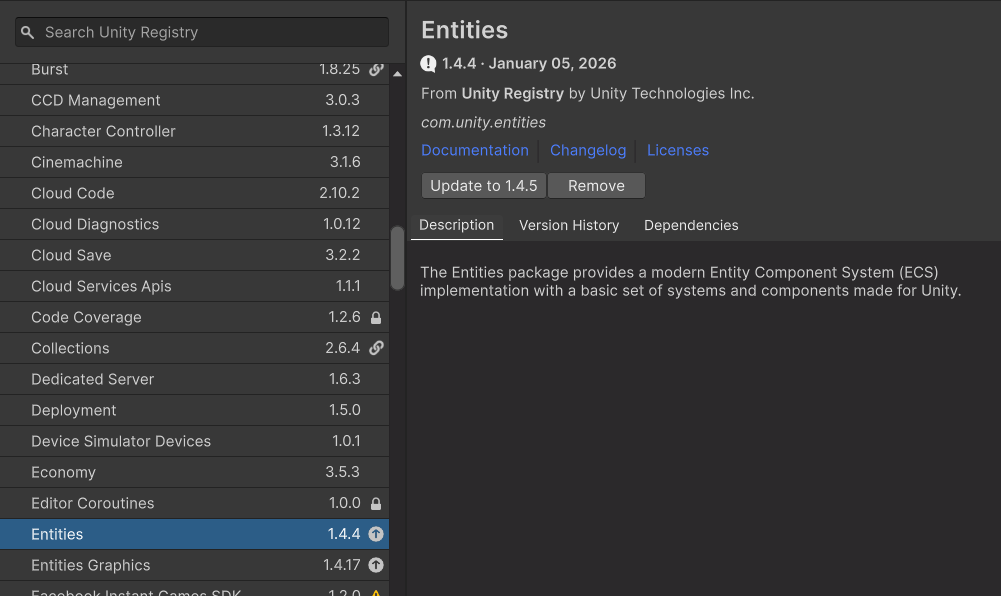
Task: Click the Entities heading in details pane
Action: (465, 30)
